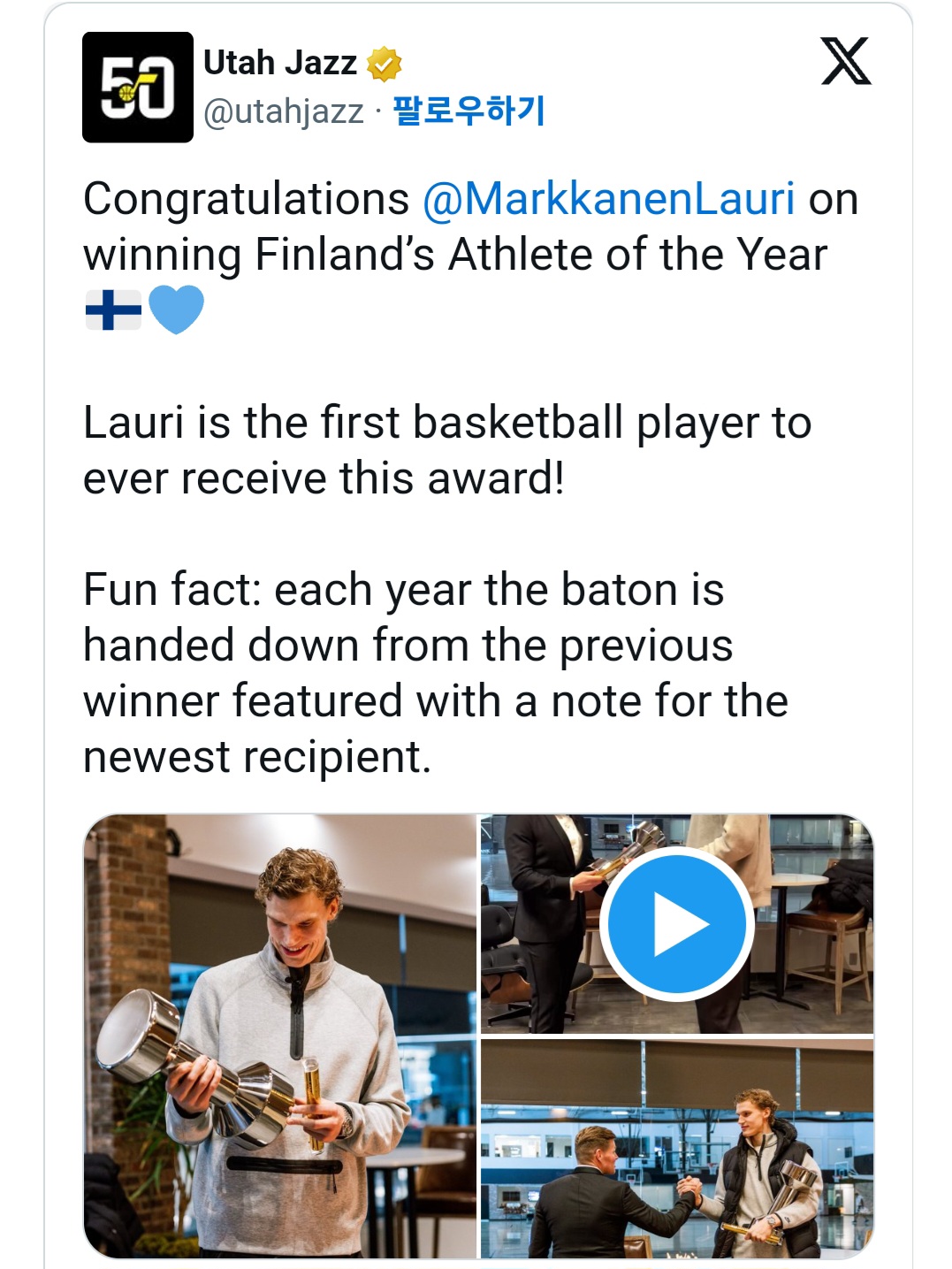This screenshot has width=952, height=1269.
Task: Click the 'Lauri is the first basketball player' paragraph
Action: pyautogui.click(x=446, y=450)
